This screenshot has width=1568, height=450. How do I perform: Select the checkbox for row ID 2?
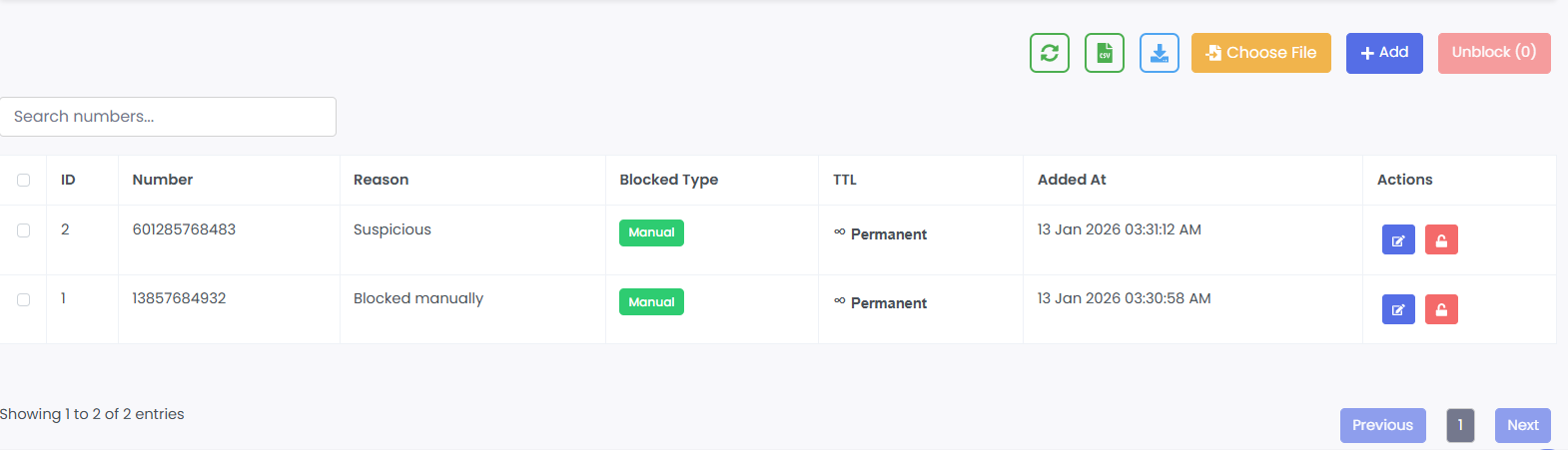coord(24,230)
